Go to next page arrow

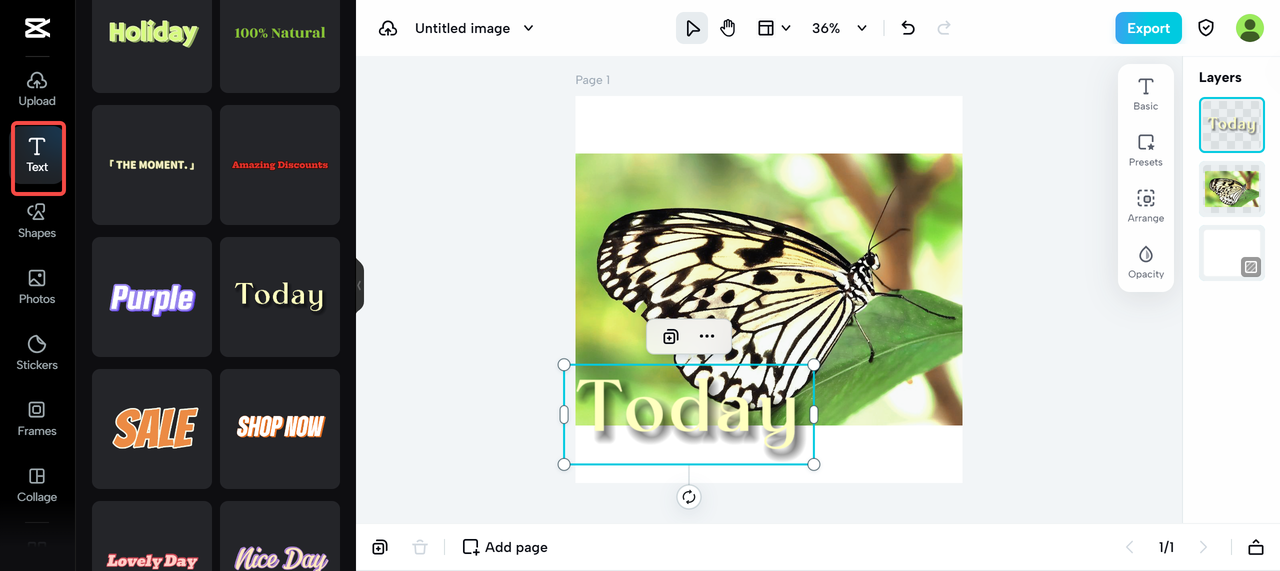coord(1203,547)
